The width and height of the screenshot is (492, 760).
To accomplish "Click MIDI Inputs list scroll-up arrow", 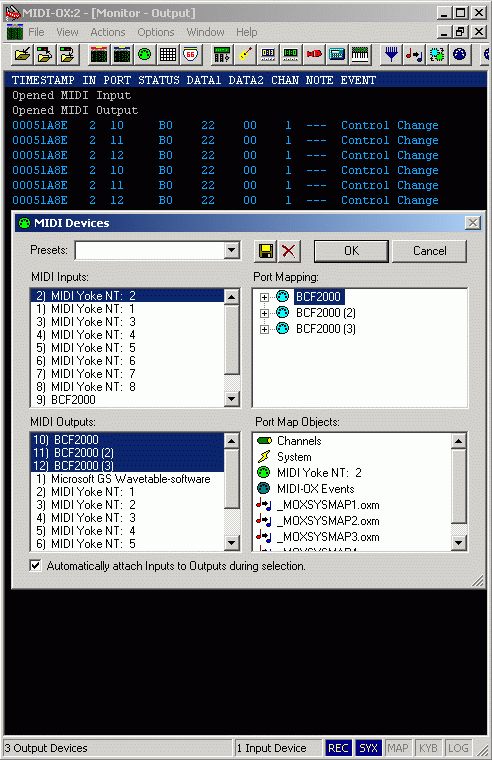I will pos(232,297).
